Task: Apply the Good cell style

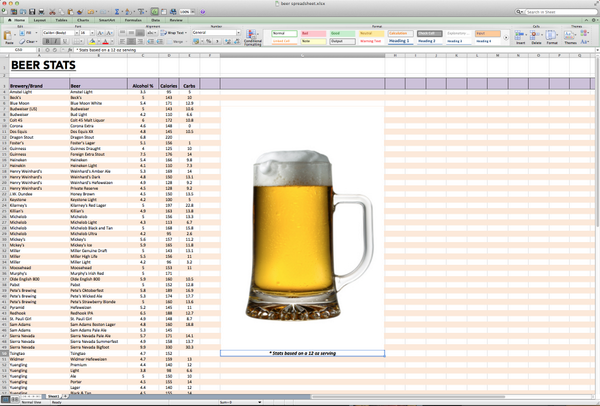Action: point(342,34)
